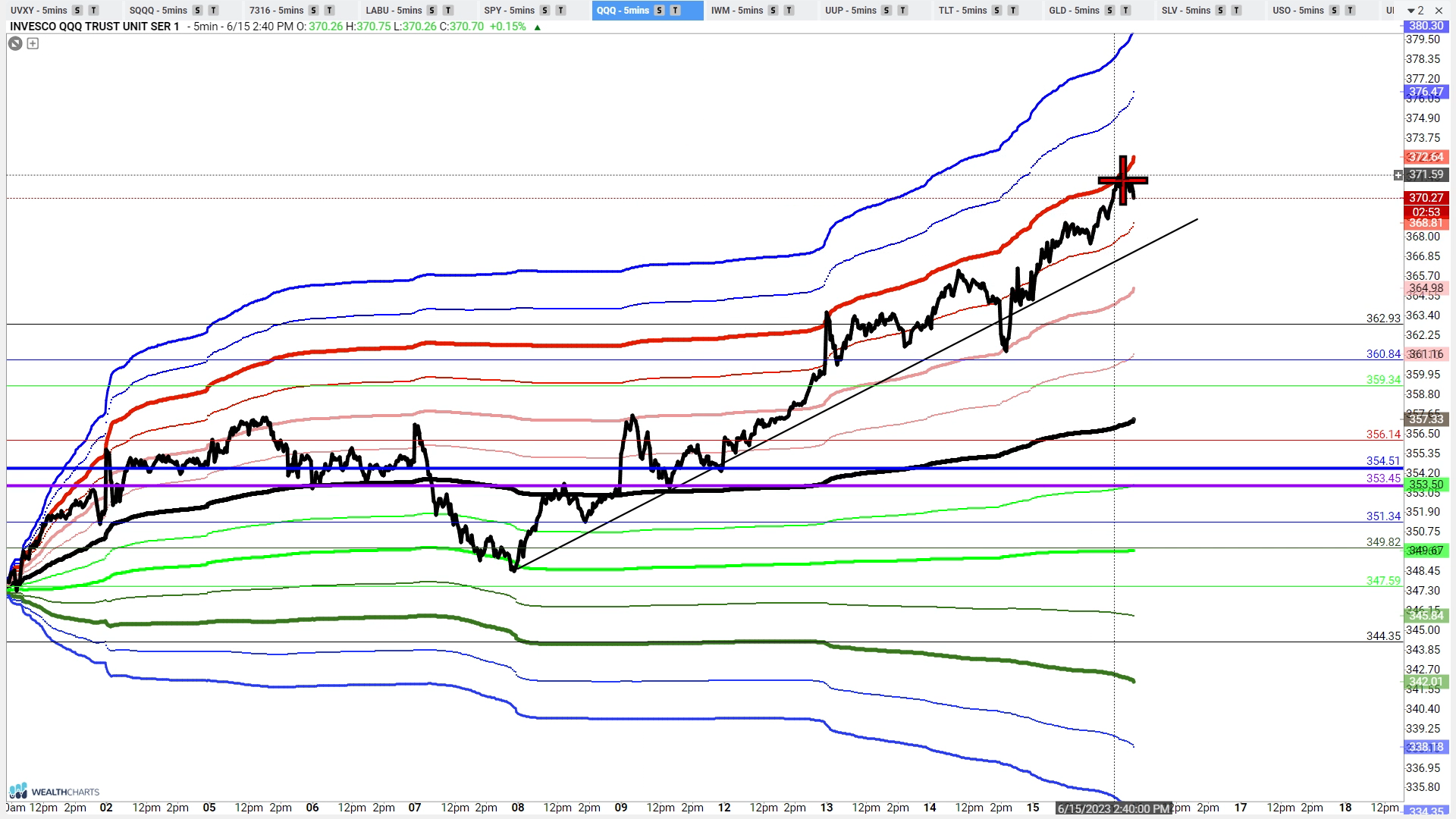Image resolution: width=1456 pixels, height=819 pixels.
Task: Click the 357.33 black price label
Action: point(1426,419)
